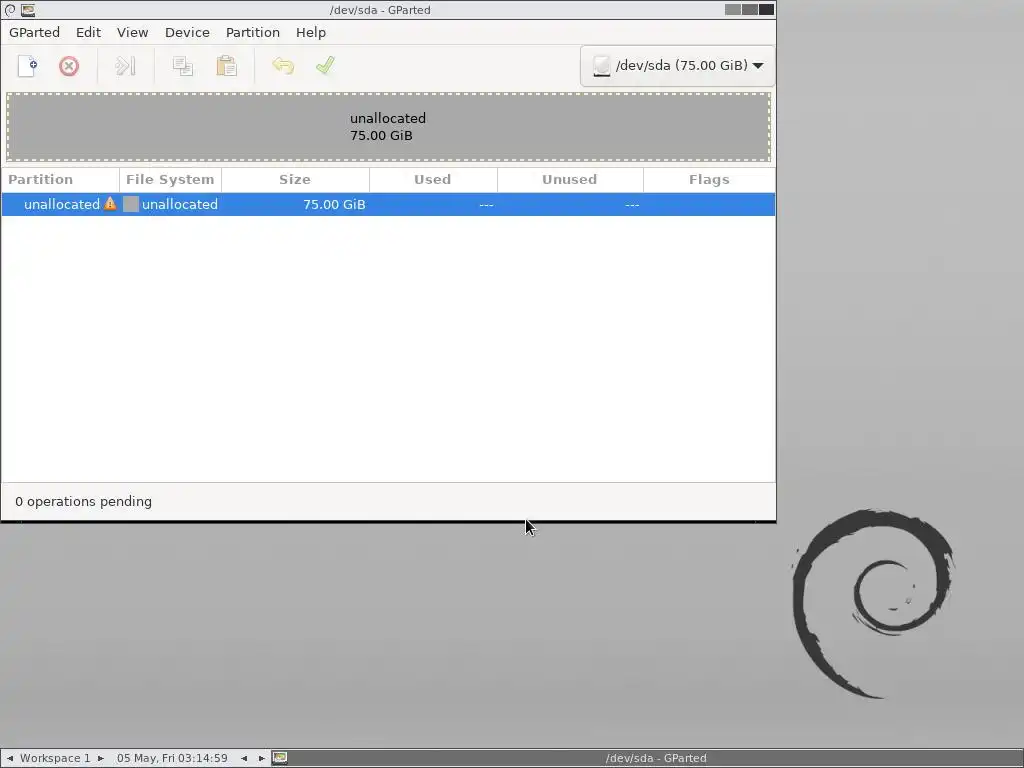Click the /dev/sda - GParted taskbar entry
The height and width of the screenshot is (768, 1024).
(656, 758)
